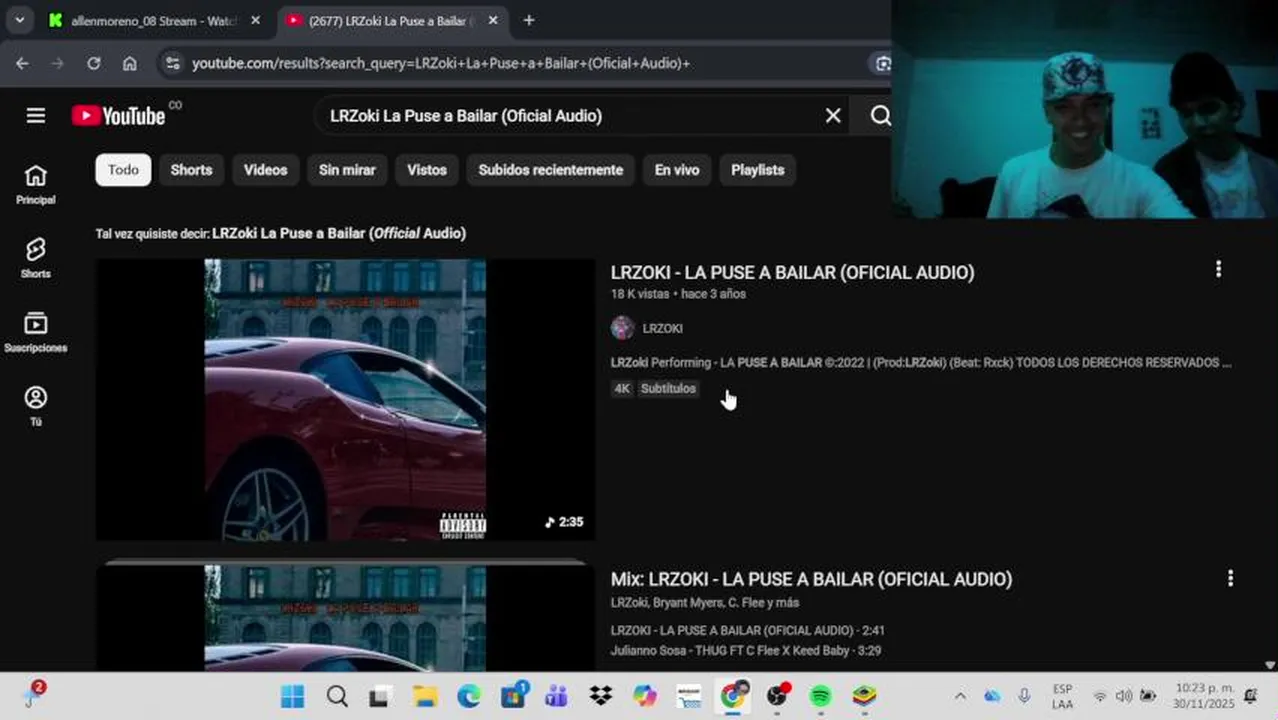
Task: Select the Vistos filter chip
Action: 427,170
